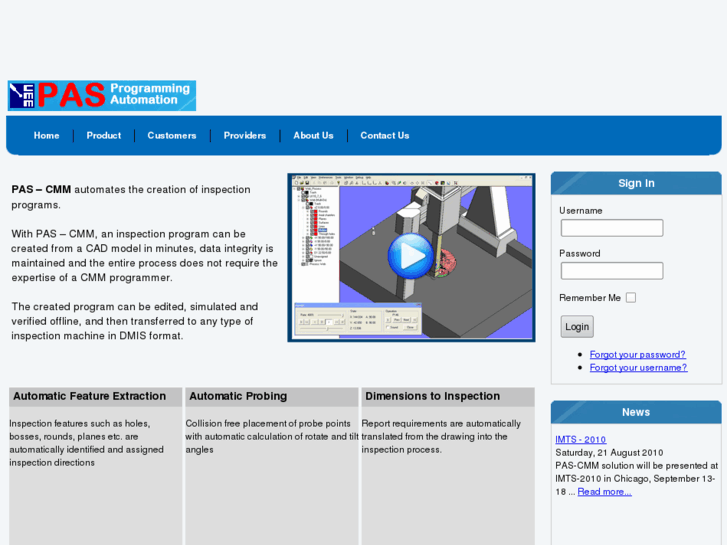Screen dimensions: 727x545
Task: Click the PAS Programming Automation logo
Action: pyautogui.click(x=102, y=96)
